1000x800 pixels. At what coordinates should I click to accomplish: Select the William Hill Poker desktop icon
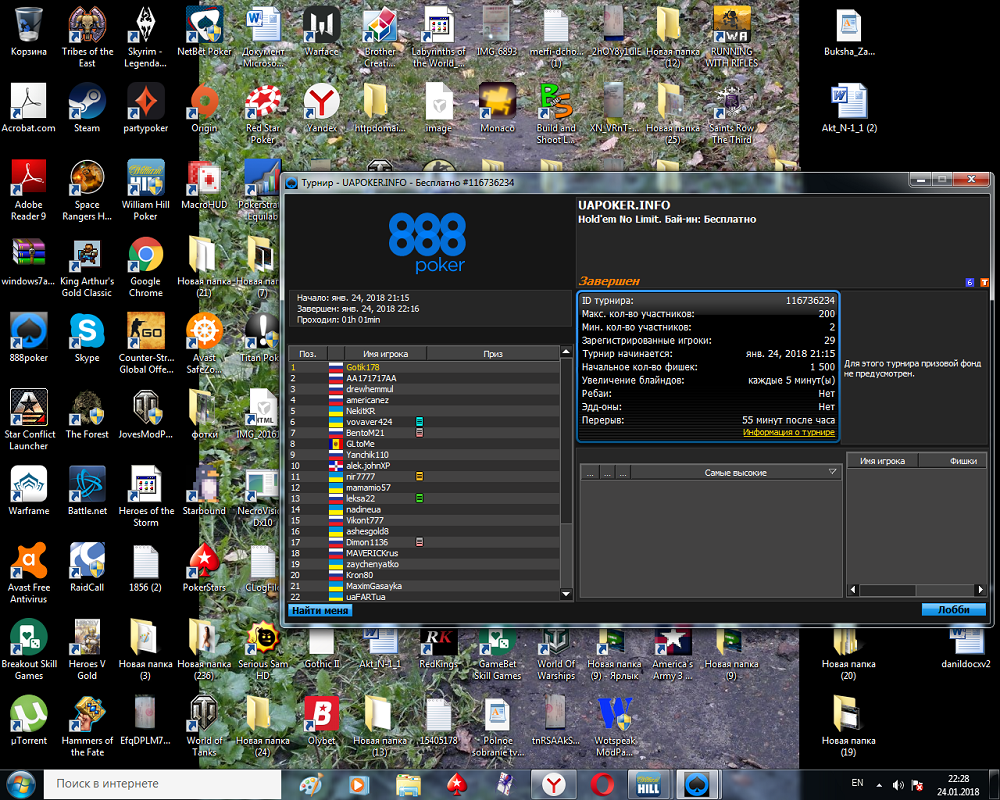pos(145,191)
